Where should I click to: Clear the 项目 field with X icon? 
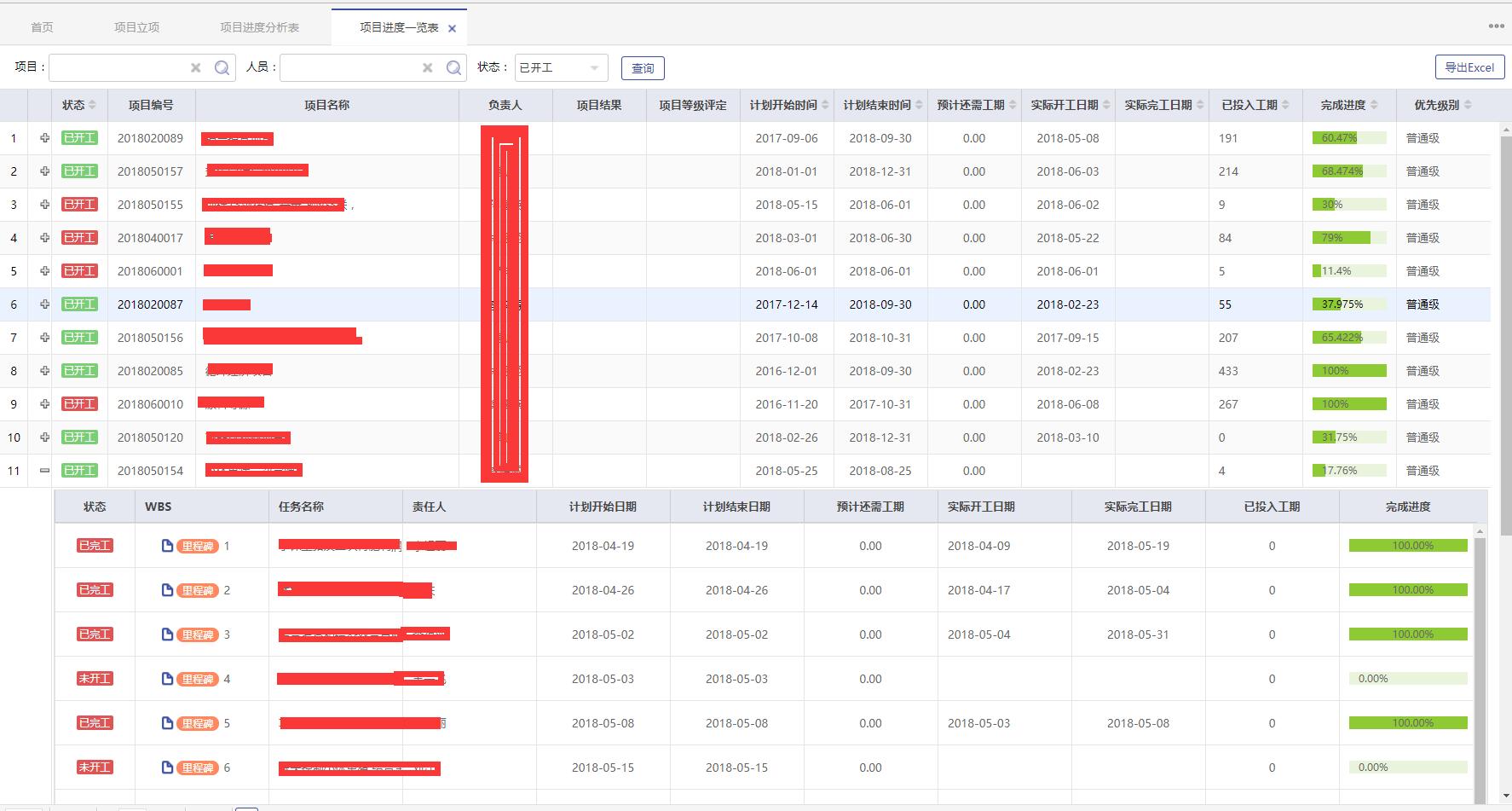tap(196, 68)
